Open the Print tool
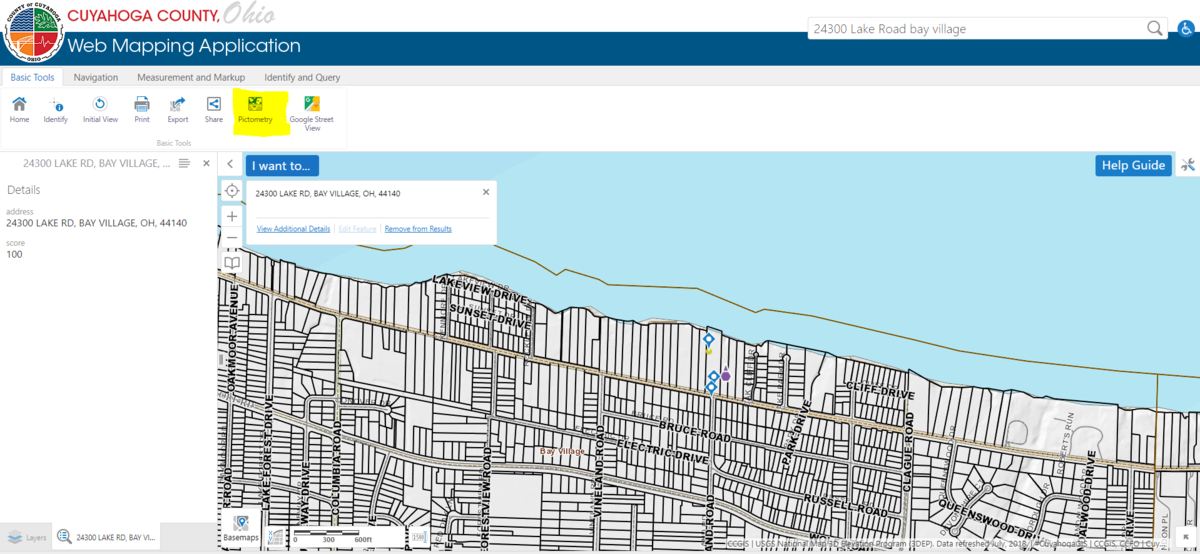The image size is (1200, 554). [142, 110]
